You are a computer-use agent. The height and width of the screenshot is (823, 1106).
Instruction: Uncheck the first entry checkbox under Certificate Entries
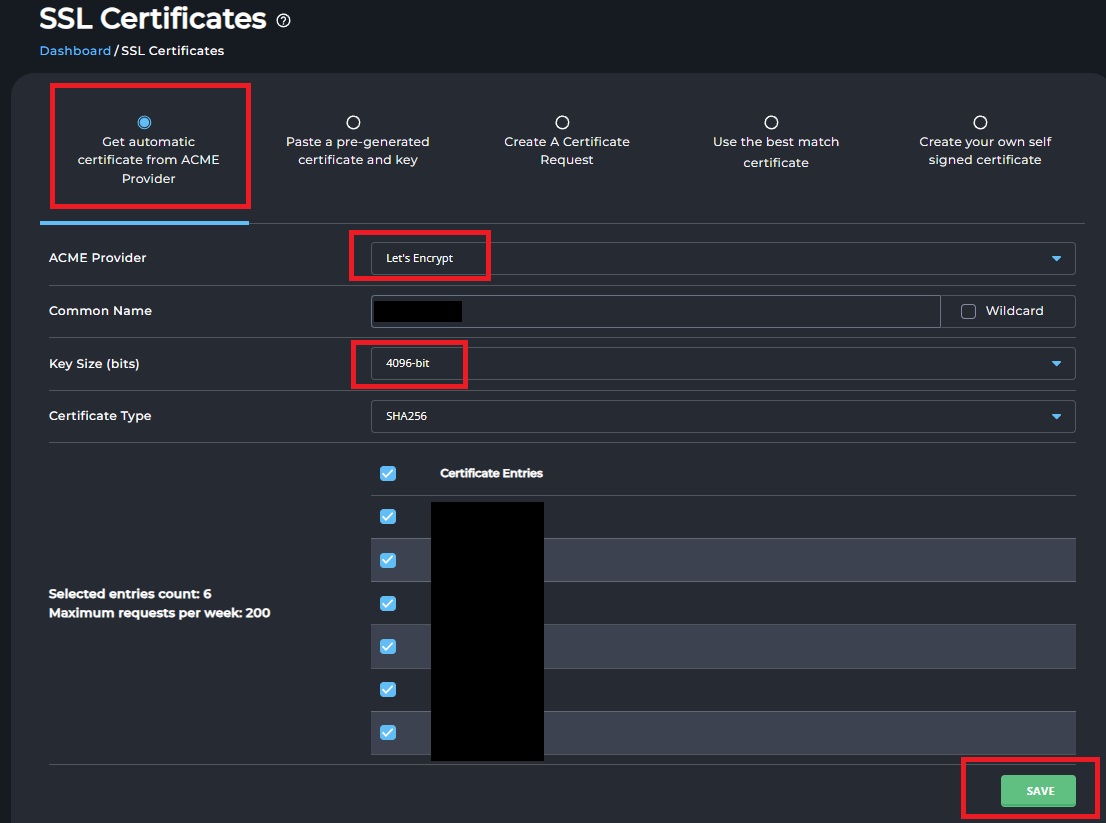point(388,516)
